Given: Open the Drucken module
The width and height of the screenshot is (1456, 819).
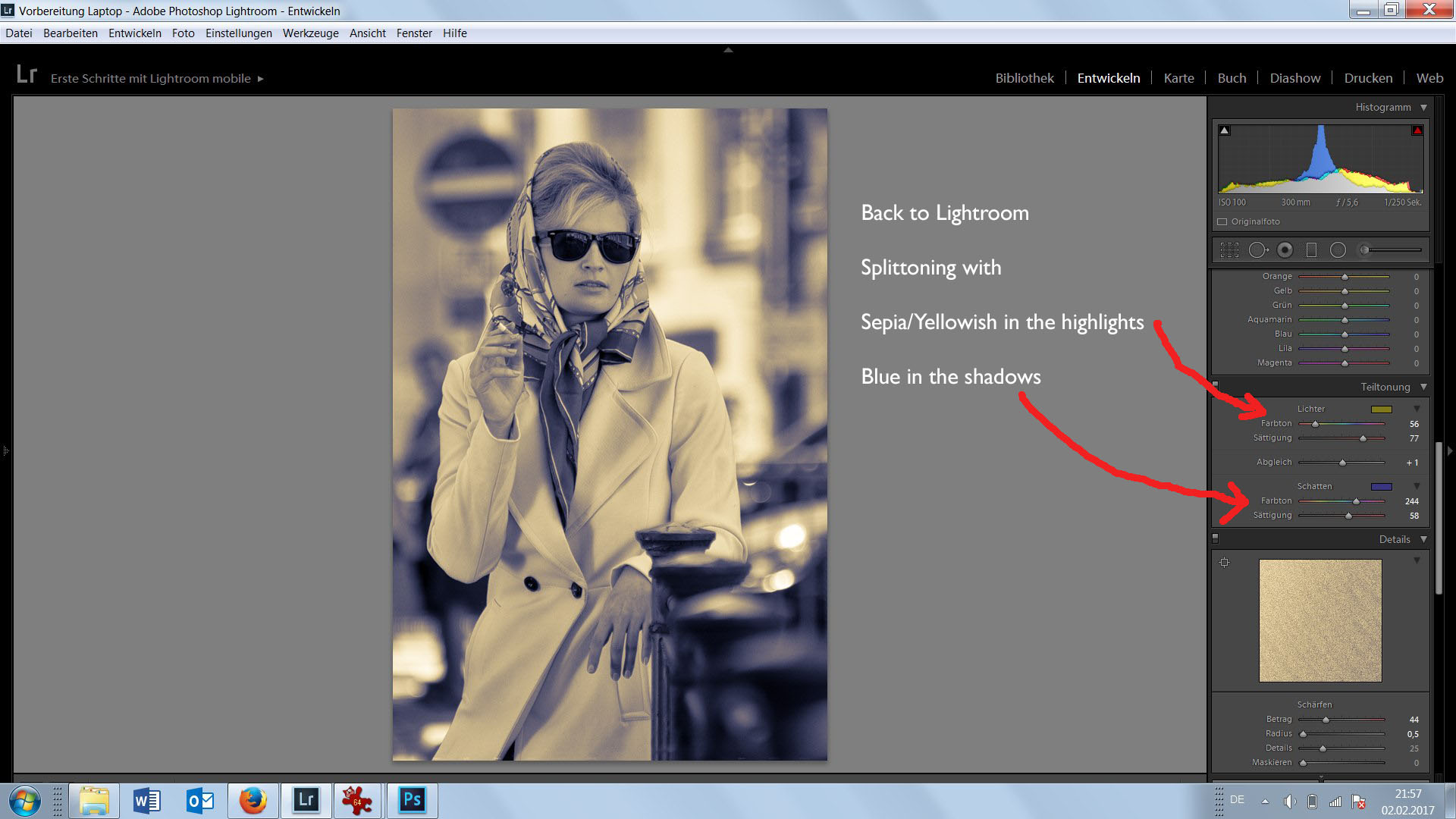Looking at the screenshot, I should pyautogui.click(x=1367, y=78).
